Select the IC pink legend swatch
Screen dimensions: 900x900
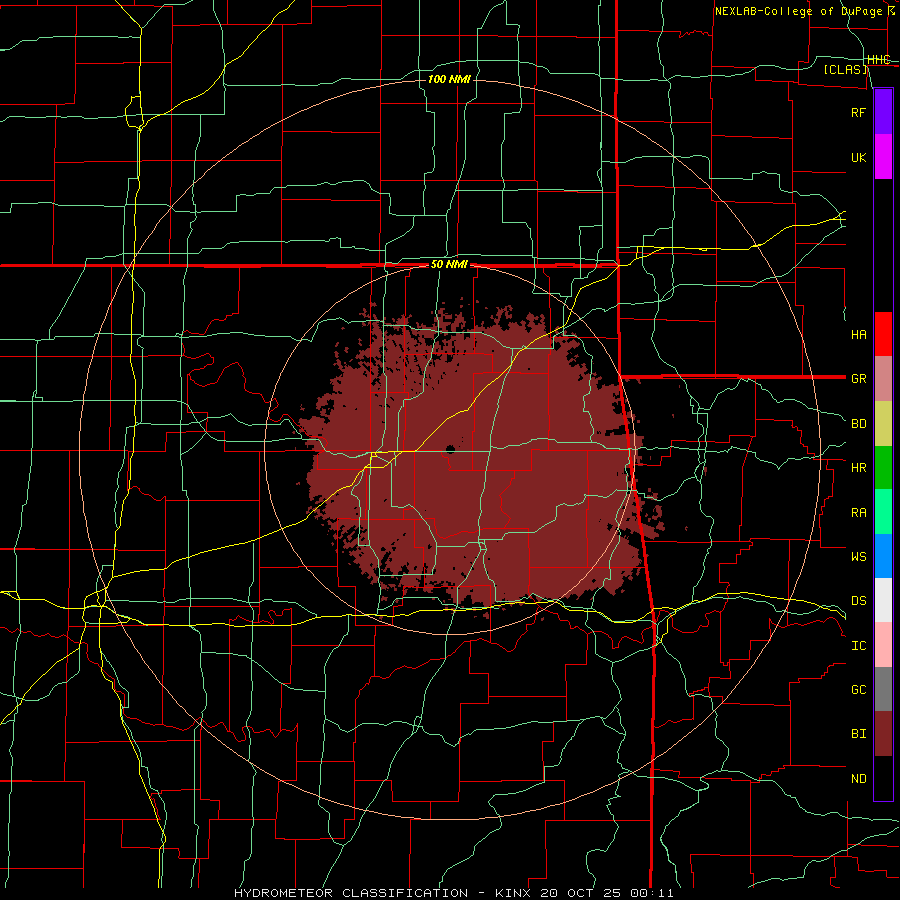tap(883, 645)
